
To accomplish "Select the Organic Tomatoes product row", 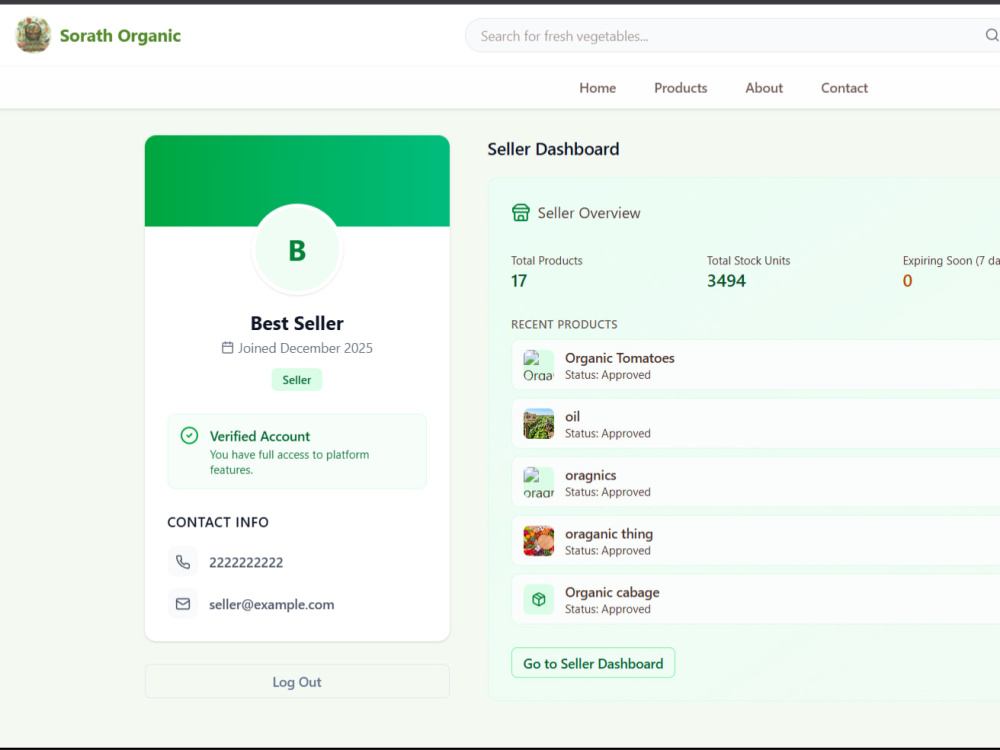I will [756, 365].
